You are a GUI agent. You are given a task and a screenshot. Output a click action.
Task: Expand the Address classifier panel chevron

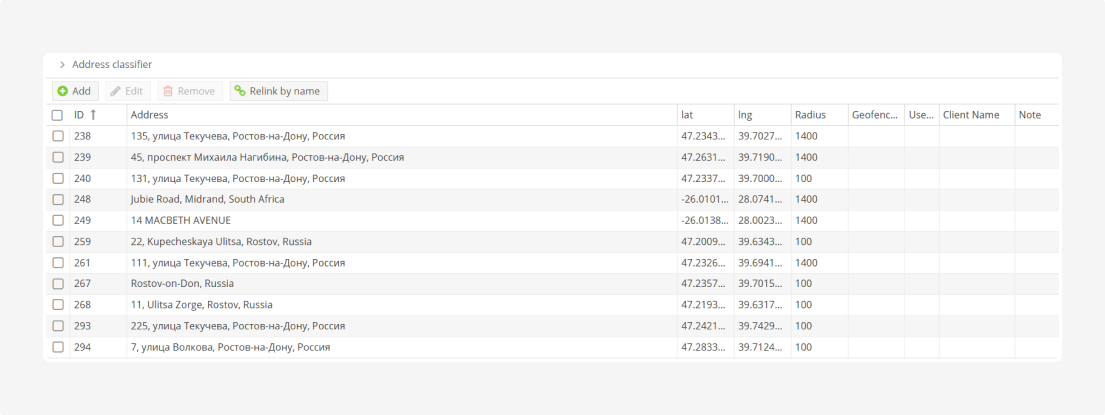62,65
